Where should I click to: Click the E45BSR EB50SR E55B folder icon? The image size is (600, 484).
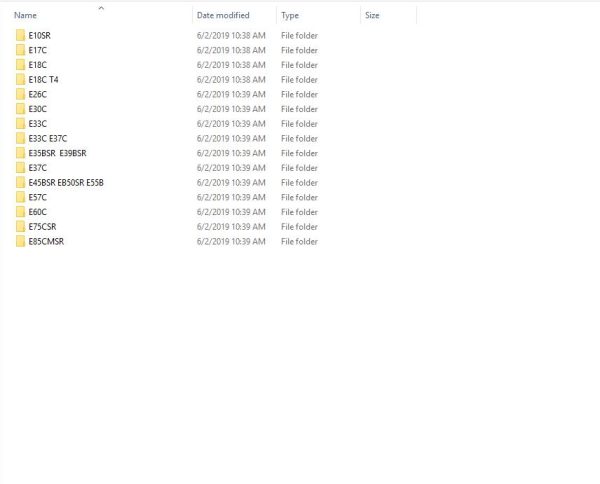coord(21,183)
